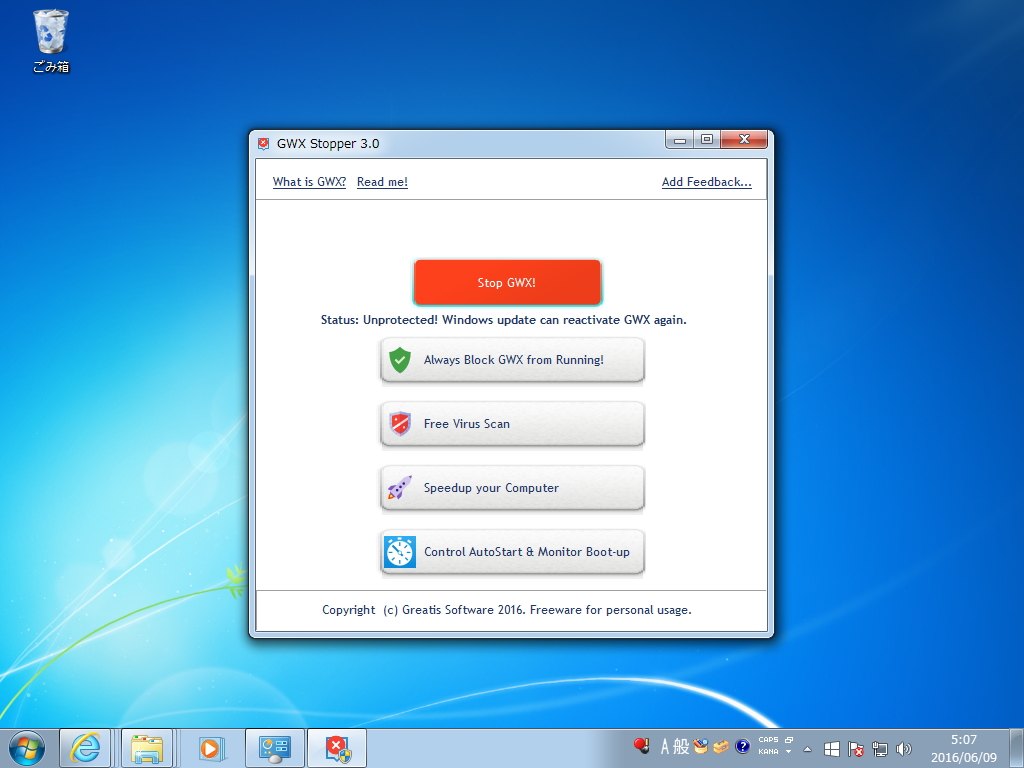
Task: Open the What is GWX? link
Action: [x=309, y=182]
